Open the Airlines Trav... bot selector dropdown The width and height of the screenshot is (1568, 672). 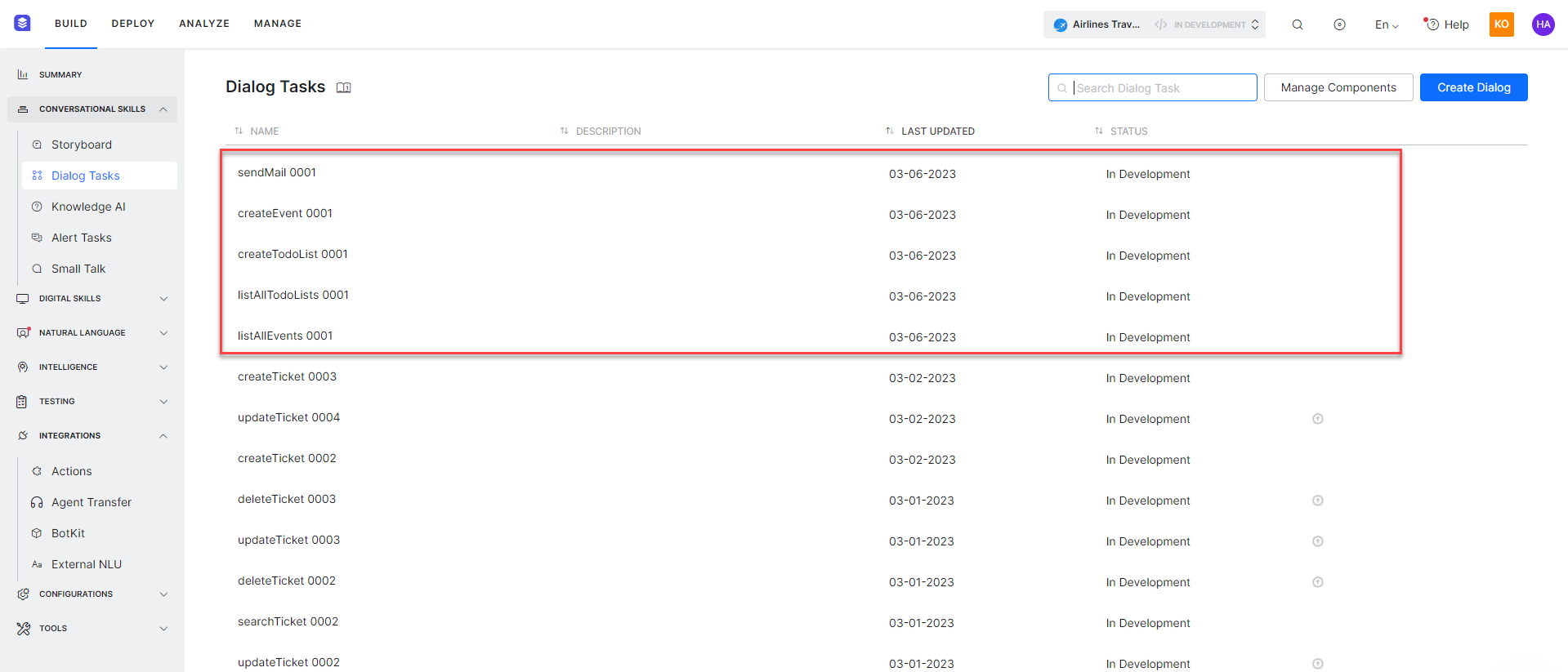[1154, 24]
